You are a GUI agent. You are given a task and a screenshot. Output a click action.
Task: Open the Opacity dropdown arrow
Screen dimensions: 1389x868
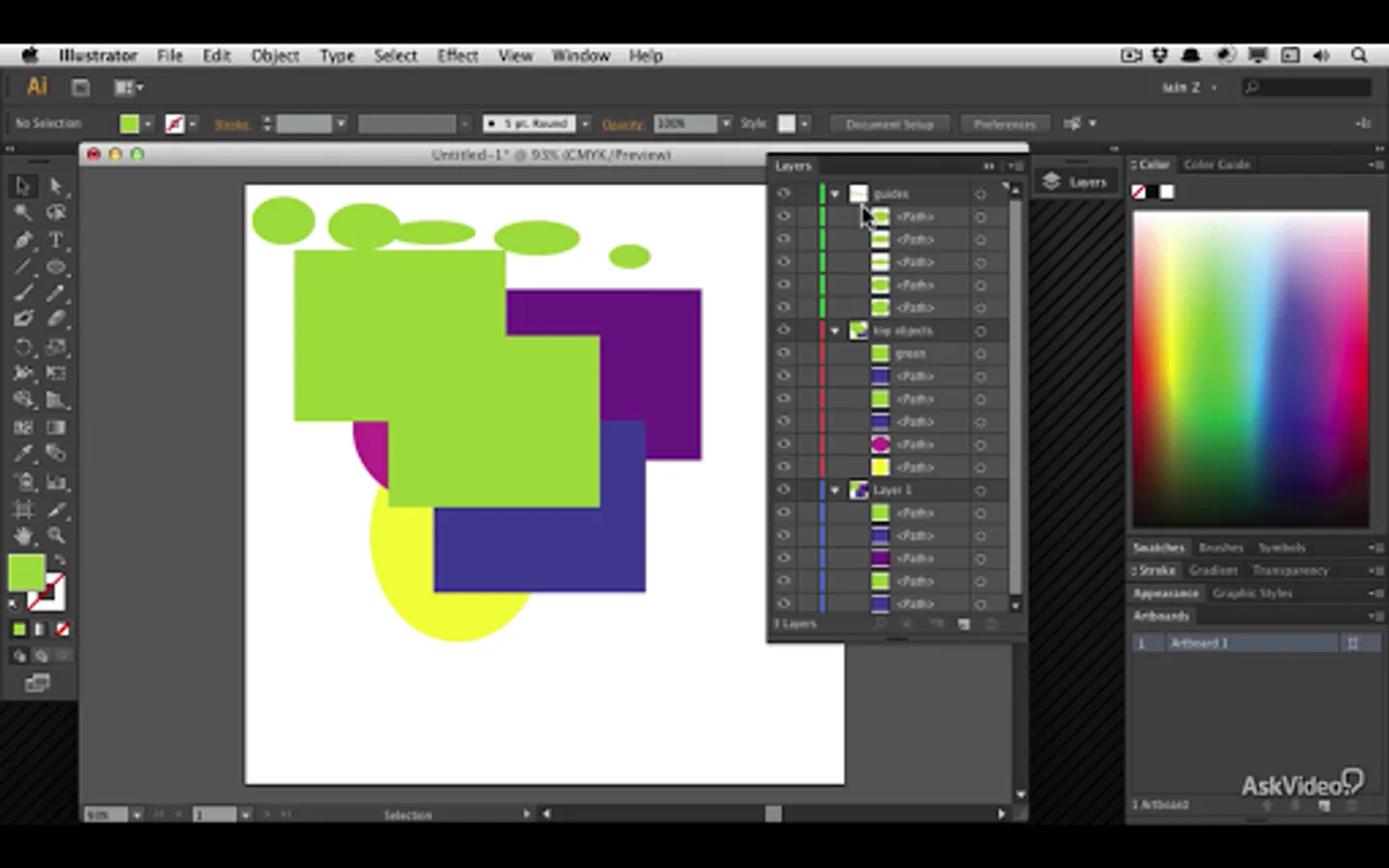pos(725,123)
